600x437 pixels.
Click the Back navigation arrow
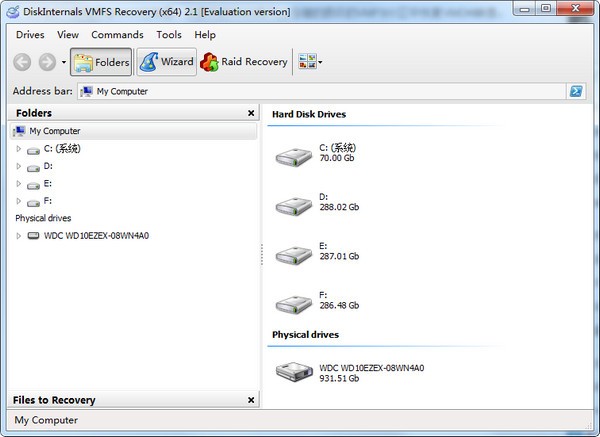pyautogui.click(x=22, y=62)
